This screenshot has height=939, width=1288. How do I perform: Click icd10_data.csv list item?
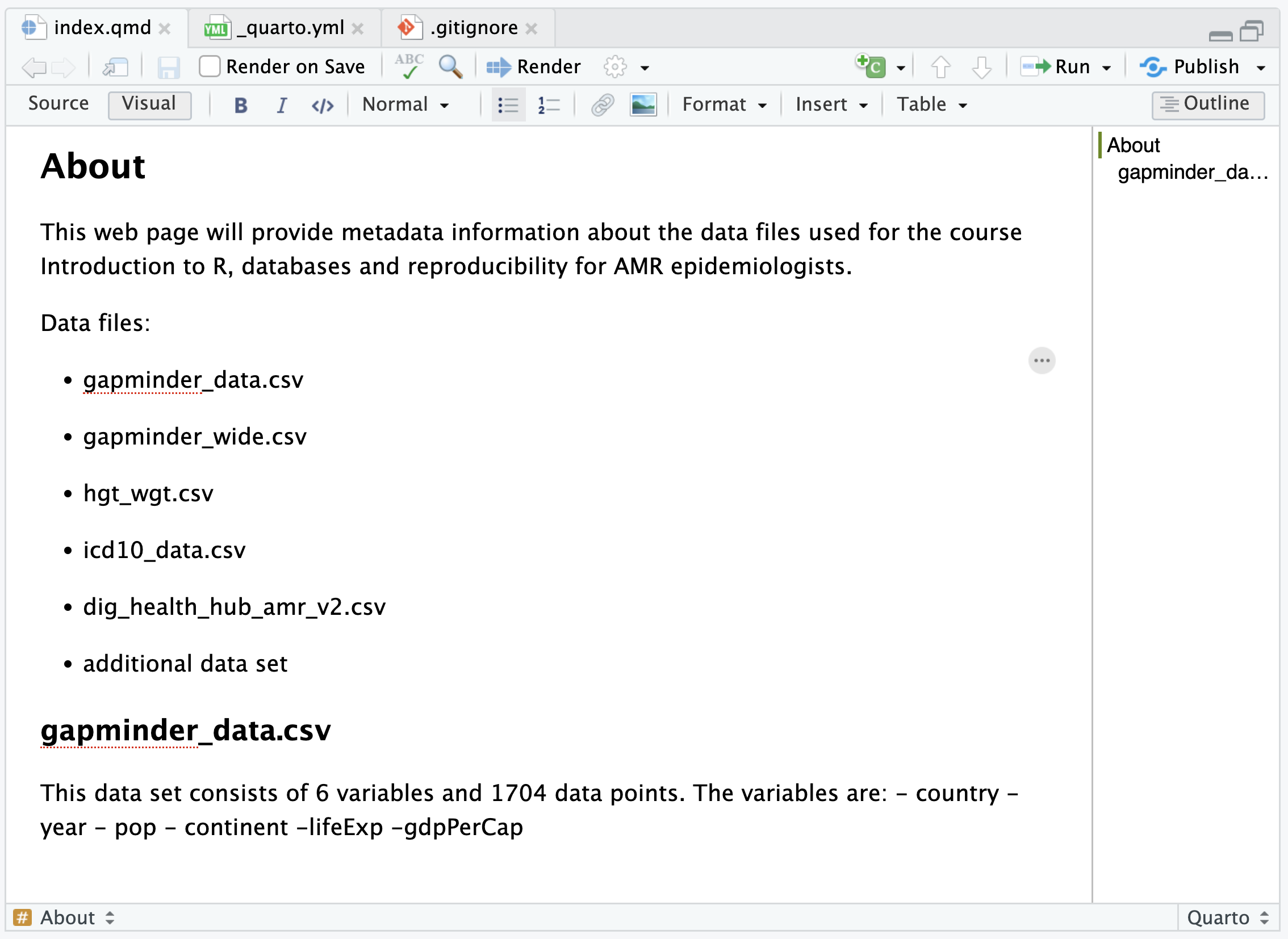coord(164,550)
